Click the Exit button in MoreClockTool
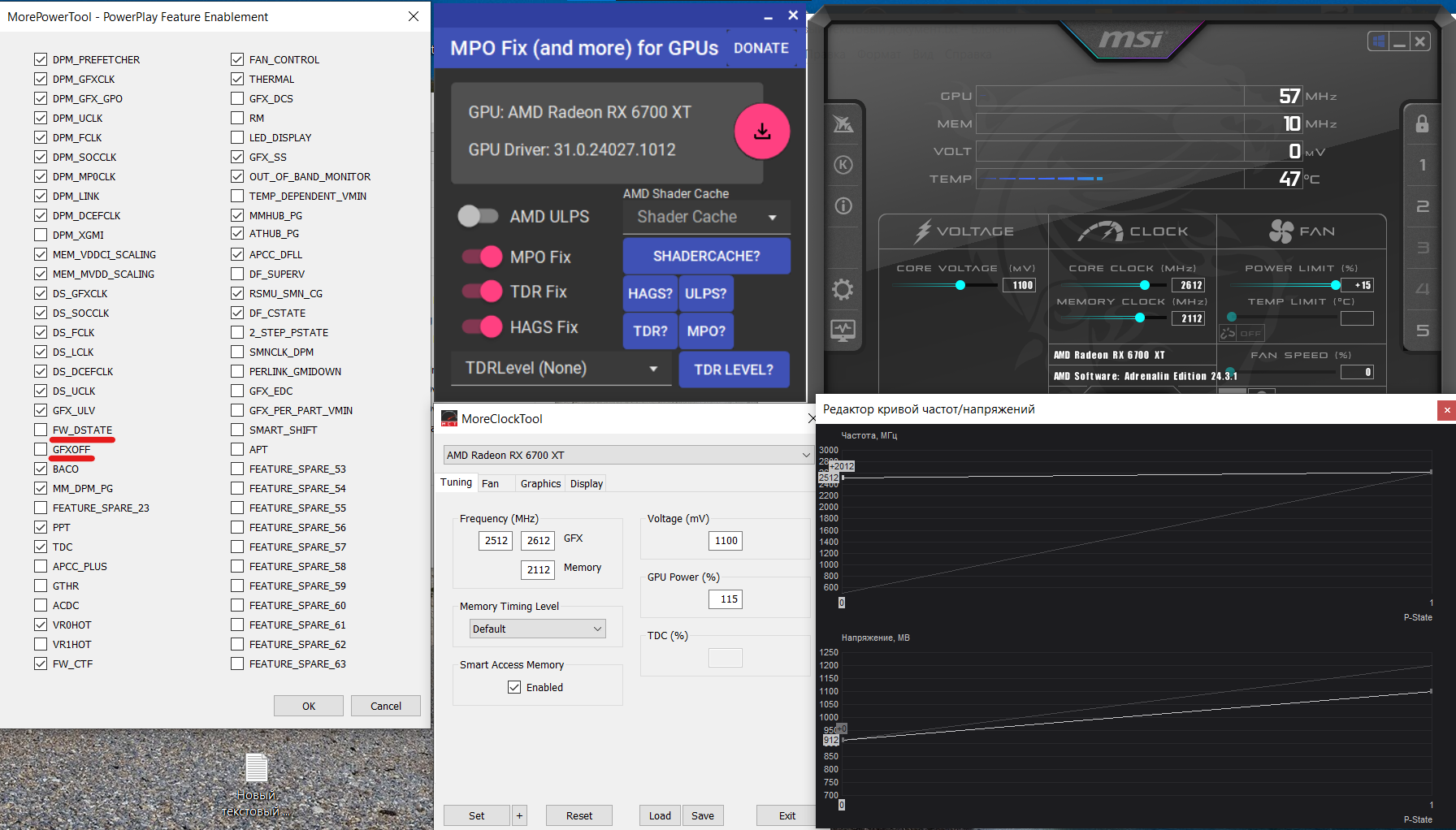The image size is (1456, 830). pyautogui.click(x=787, y=815)
